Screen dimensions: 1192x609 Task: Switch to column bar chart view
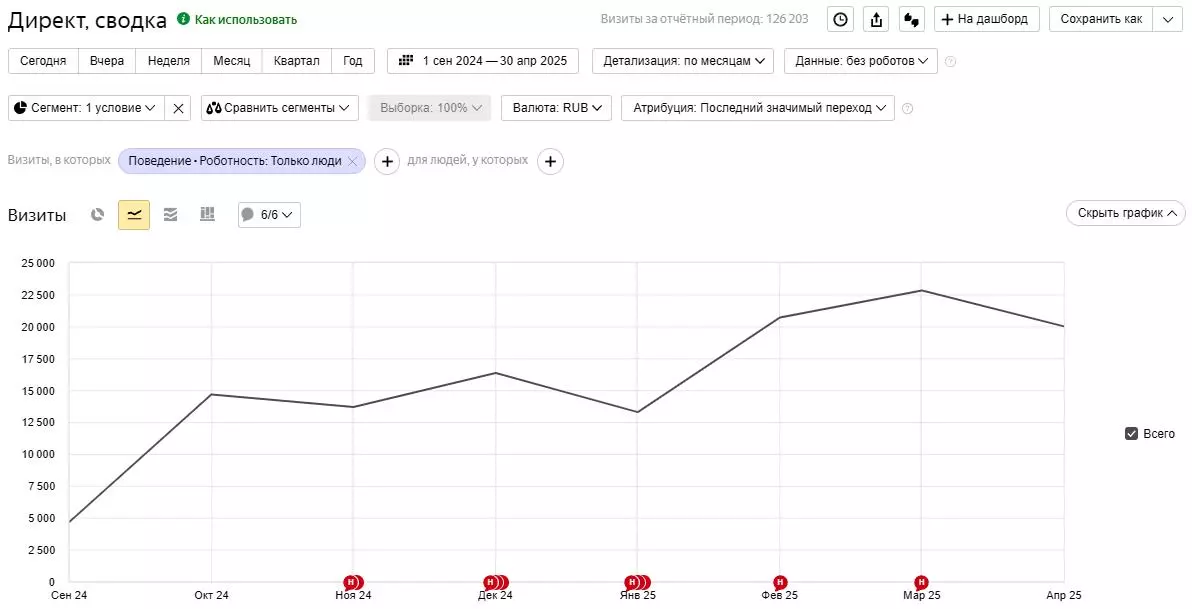(207, 214)
